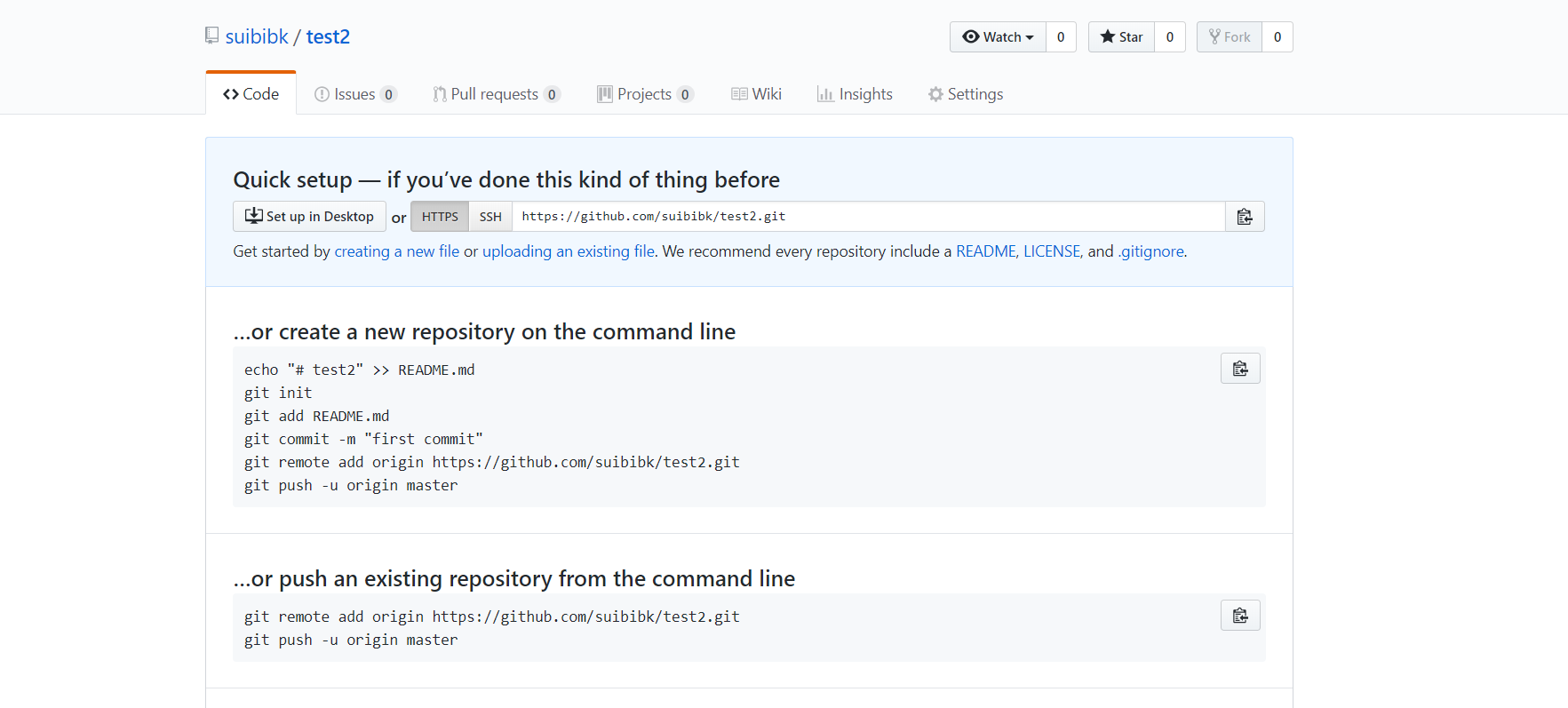Open the repository Settings tab
Screen dimensions: 1568x708
966,94
